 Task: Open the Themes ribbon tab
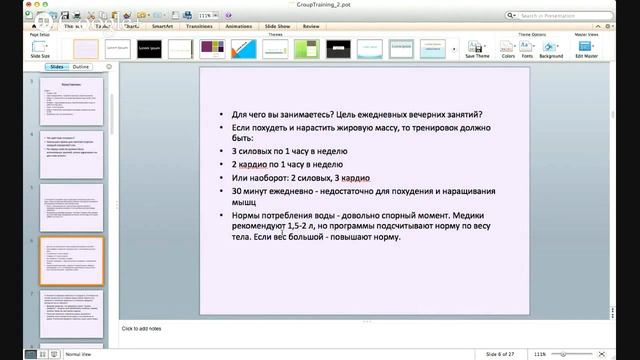(x=73, y=26)
